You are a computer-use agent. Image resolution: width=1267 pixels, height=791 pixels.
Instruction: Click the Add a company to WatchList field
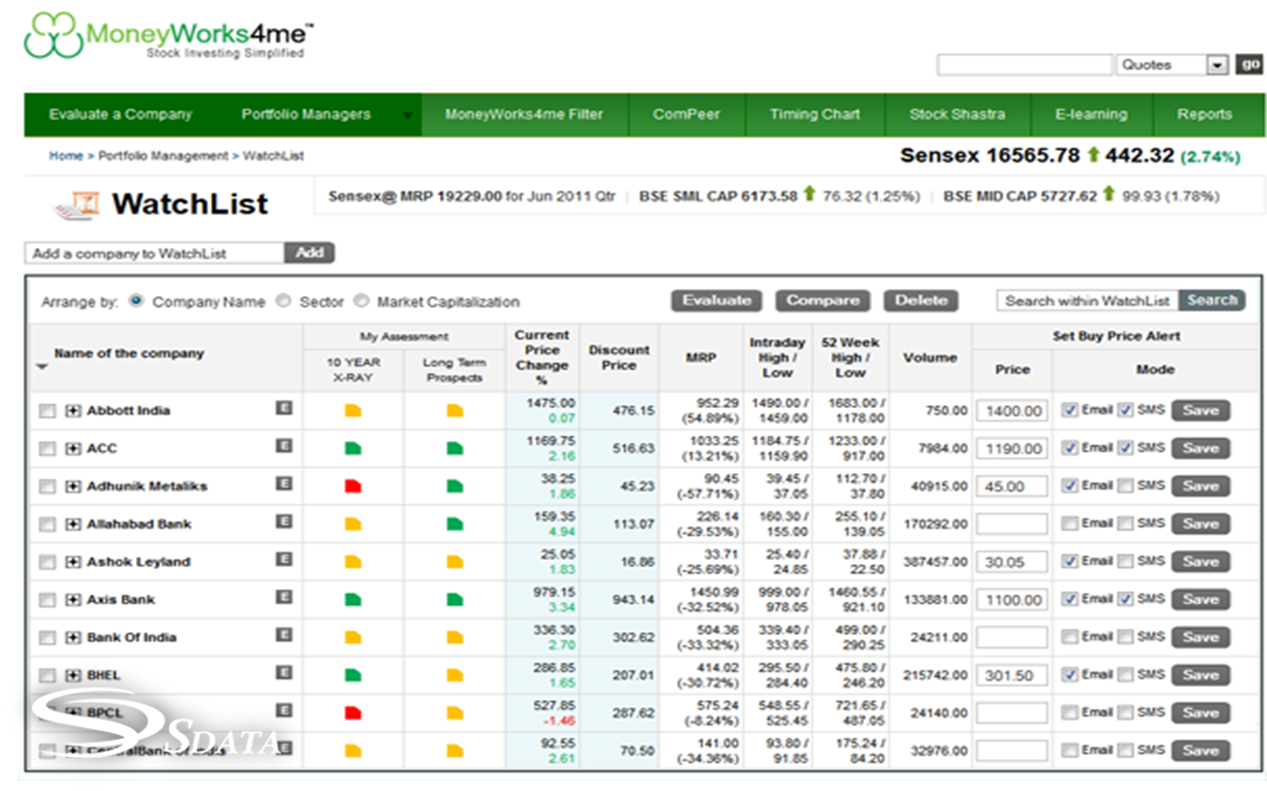155,253
